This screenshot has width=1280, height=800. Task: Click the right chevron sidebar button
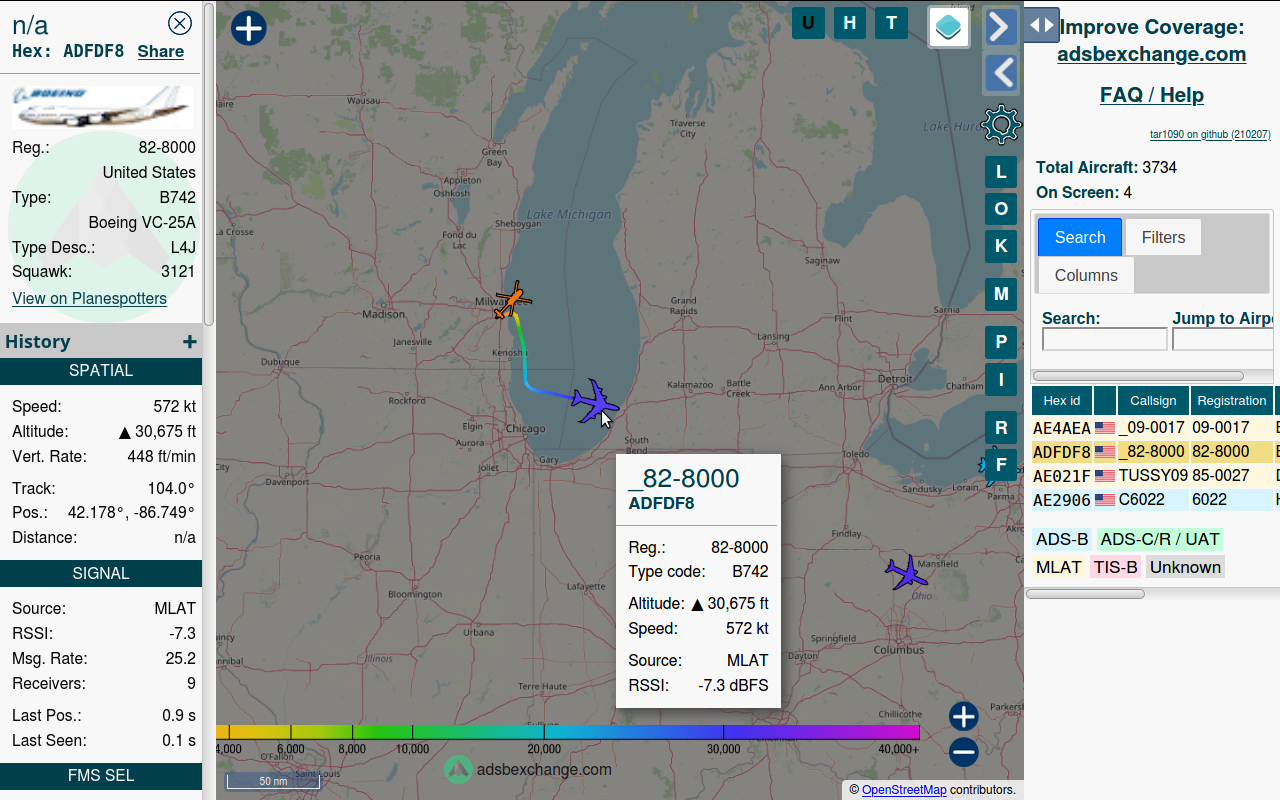click(x=1001, y=27)
